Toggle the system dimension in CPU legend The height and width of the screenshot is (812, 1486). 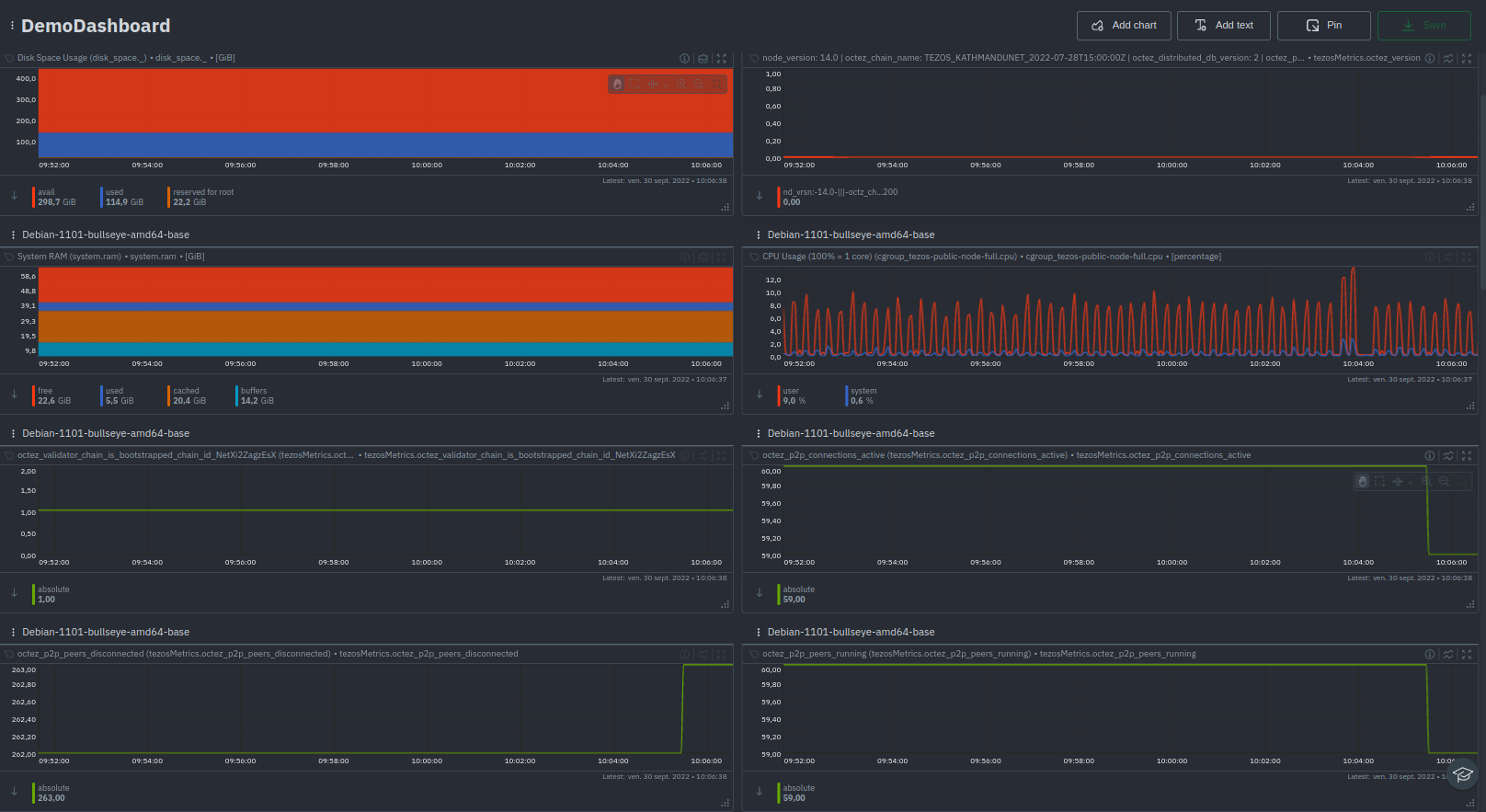pyautogui.click(x=863, y=395)
